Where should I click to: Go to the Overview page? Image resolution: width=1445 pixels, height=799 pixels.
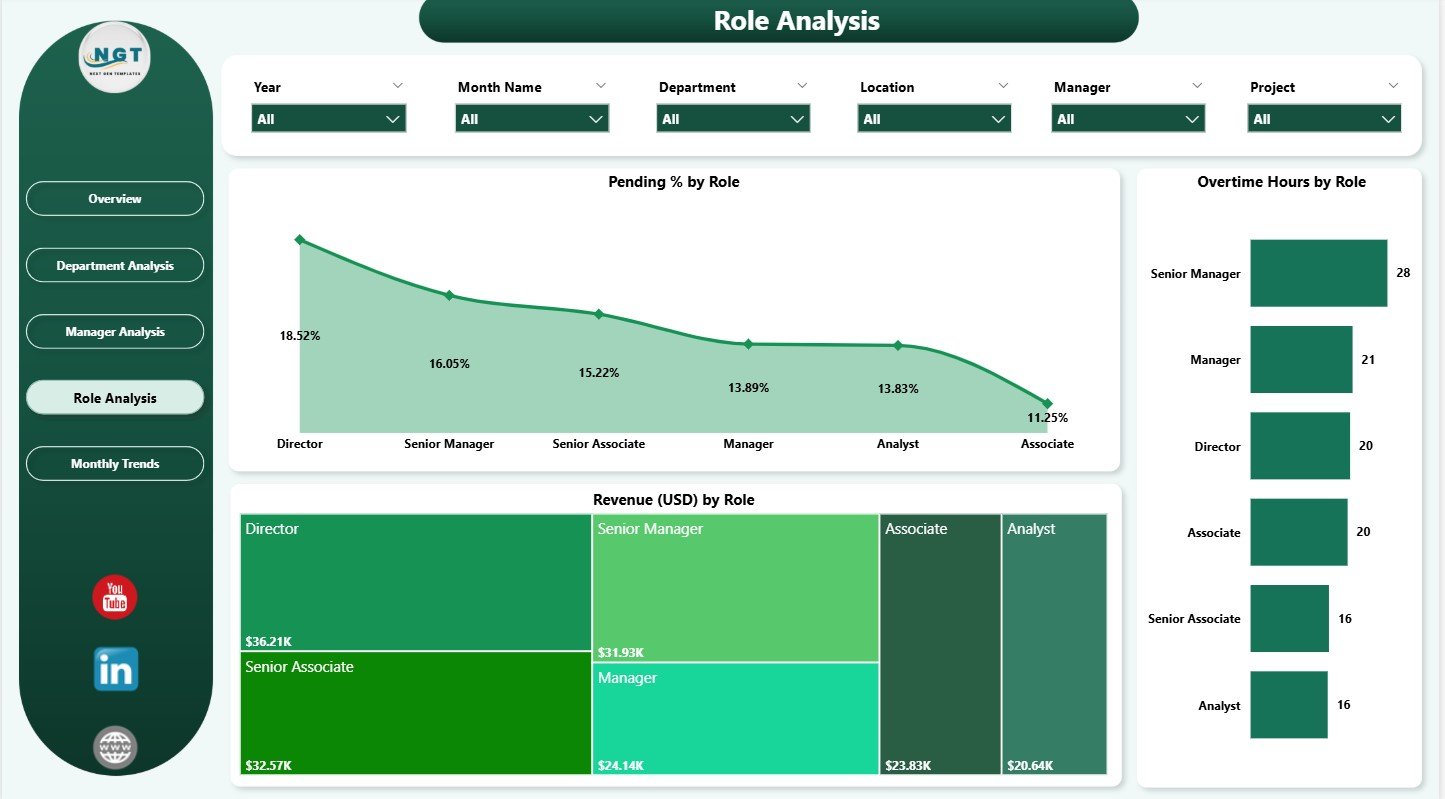coord(115,199)
